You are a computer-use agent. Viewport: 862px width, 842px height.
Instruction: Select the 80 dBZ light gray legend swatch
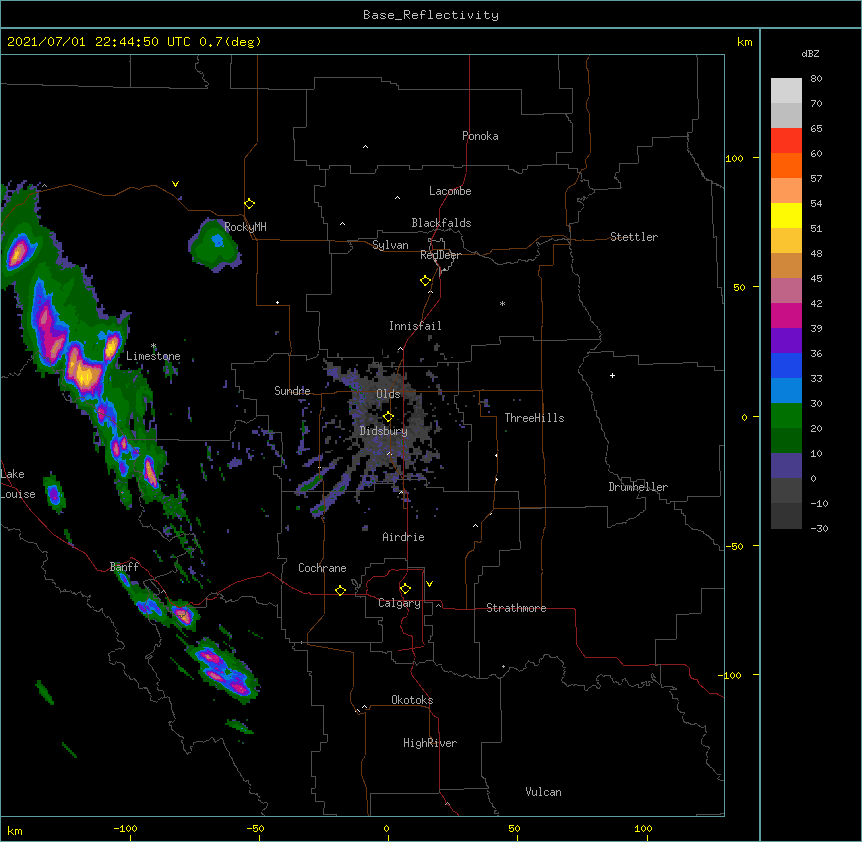pyautogui.click(x=786, y=91)
